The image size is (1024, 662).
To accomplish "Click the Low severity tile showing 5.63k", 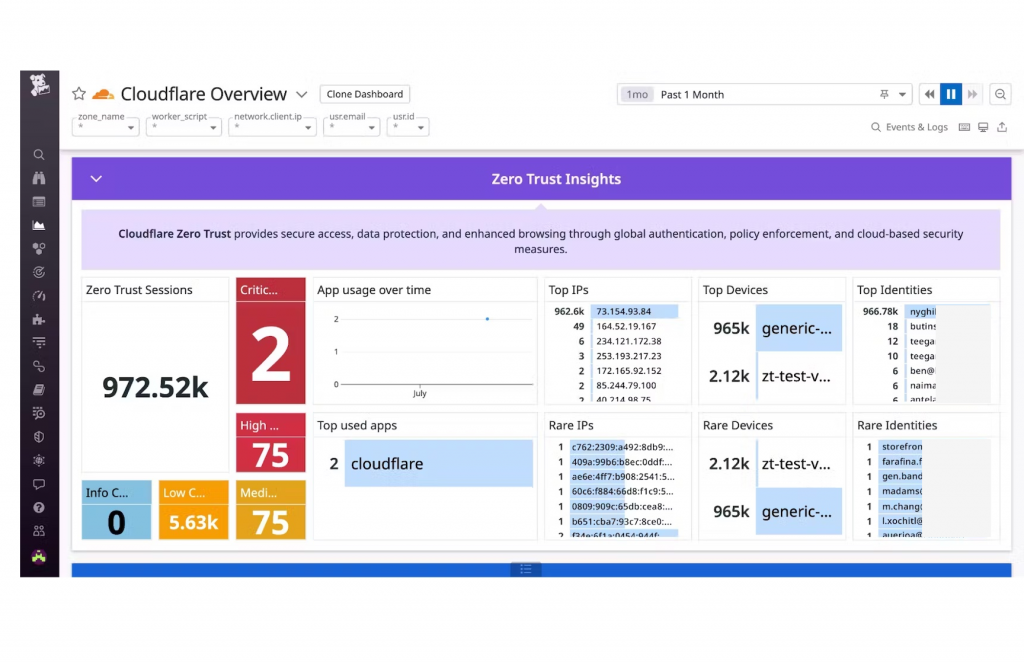I will click(193, 510).
